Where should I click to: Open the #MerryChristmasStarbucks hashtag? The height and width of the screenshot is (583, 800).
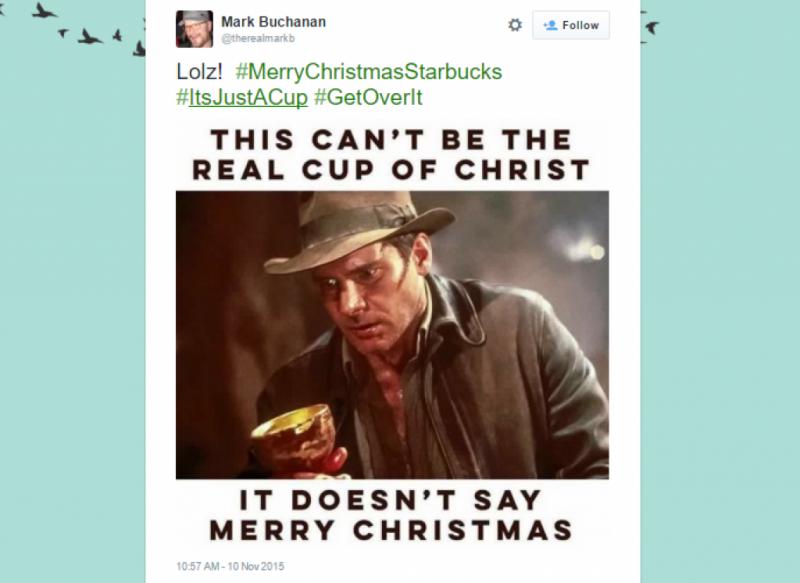point(369,71)
